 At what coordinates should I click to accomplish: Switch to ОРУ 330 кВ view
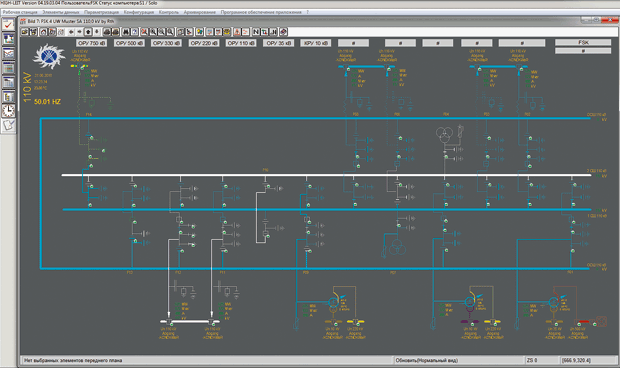tap(166, 43)
